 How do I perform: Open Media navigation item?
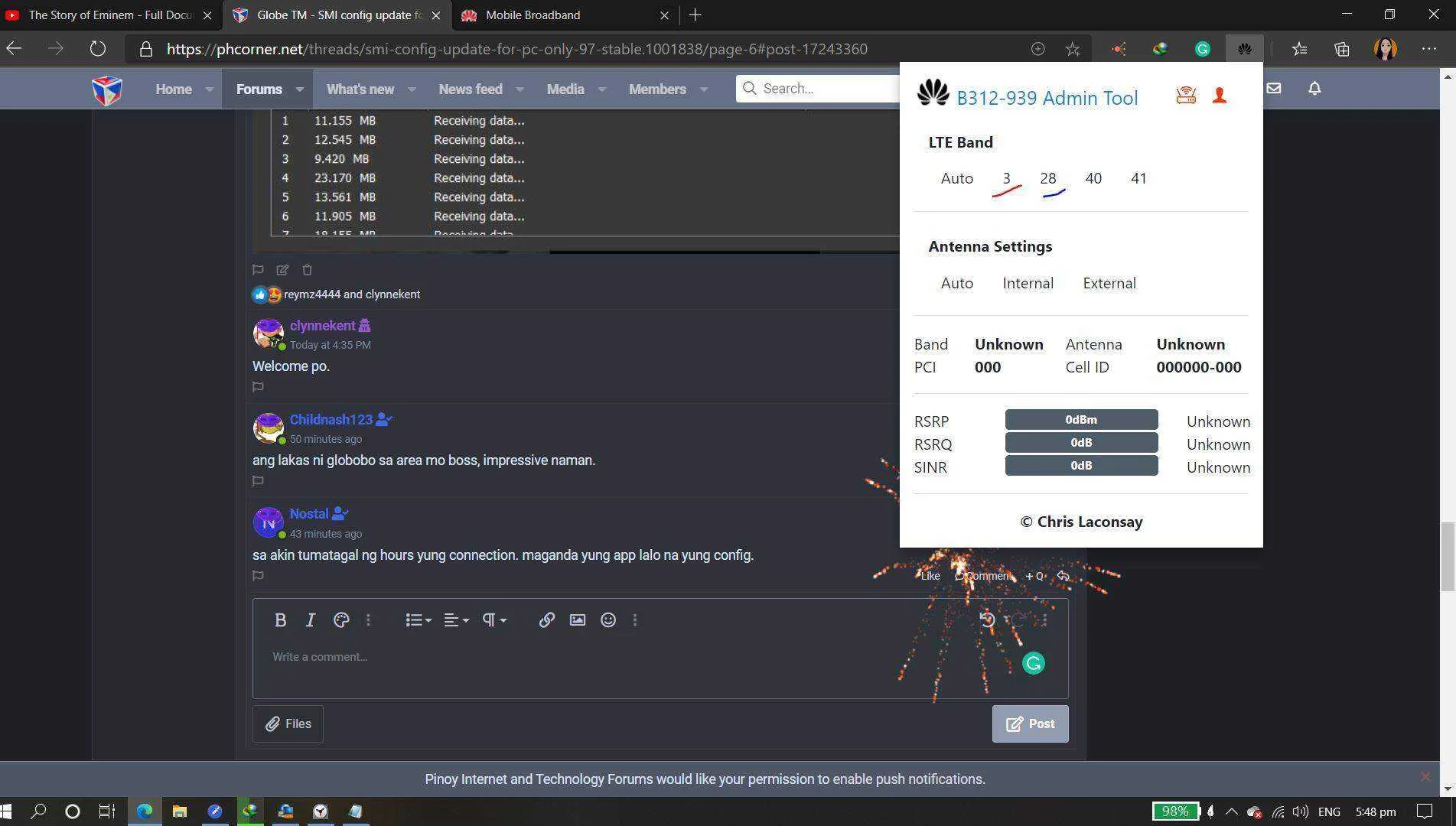click(565, 89)
